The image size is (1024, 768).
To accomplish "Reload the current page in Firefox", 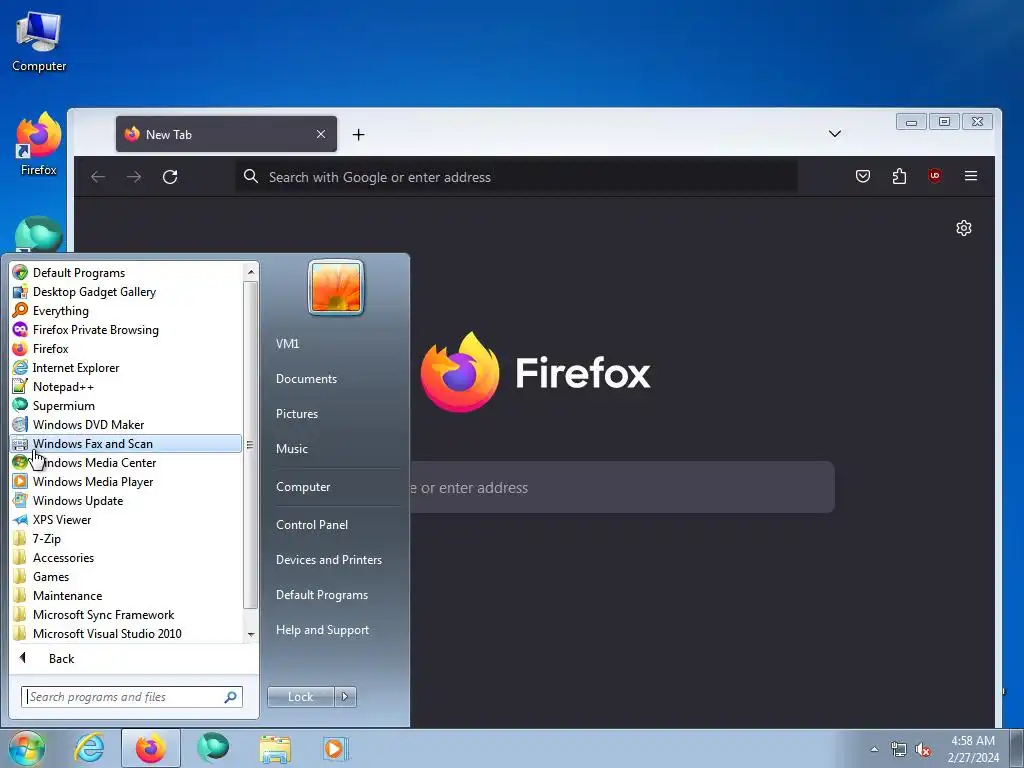I will (170, 177).
